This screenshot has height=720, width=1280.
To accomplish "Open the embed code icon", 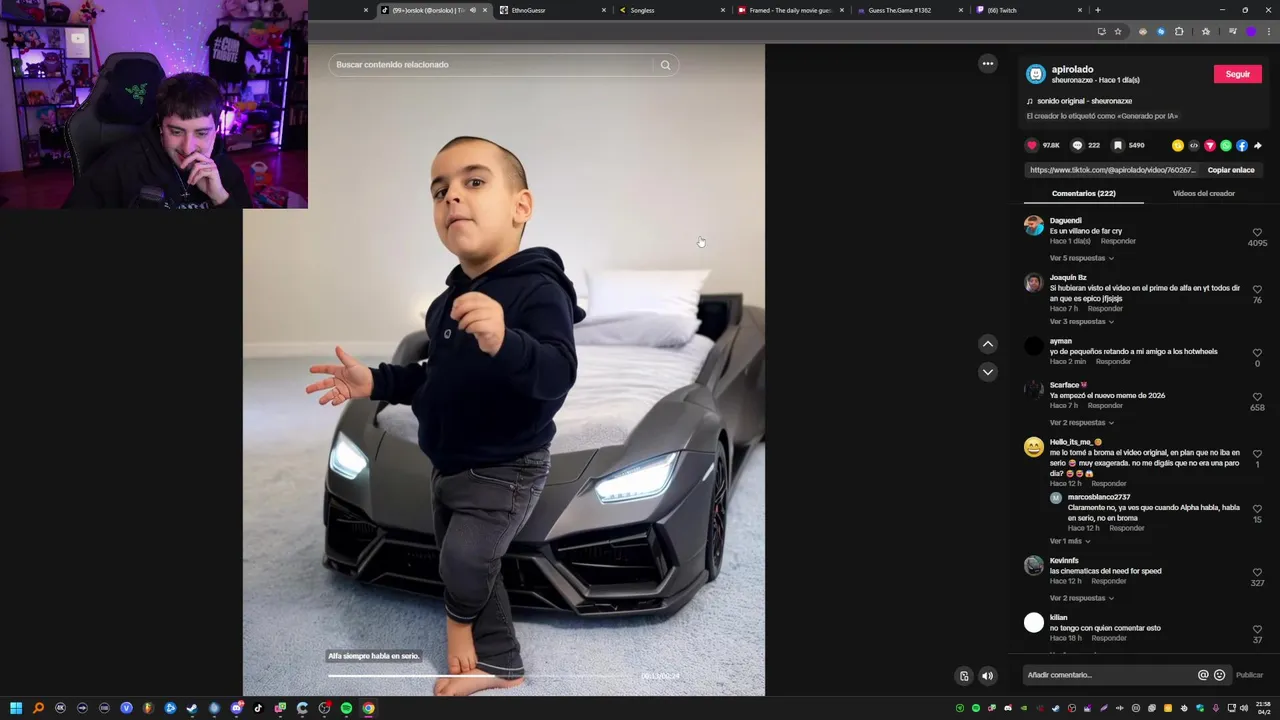I will pos(1194,145).
